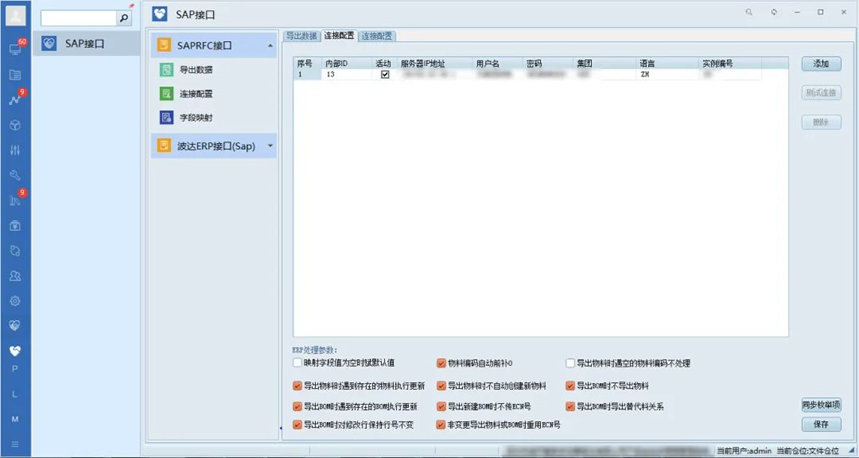Click the search magnifier icon
This screenshot has height=458, width=859.
[124, 18]
